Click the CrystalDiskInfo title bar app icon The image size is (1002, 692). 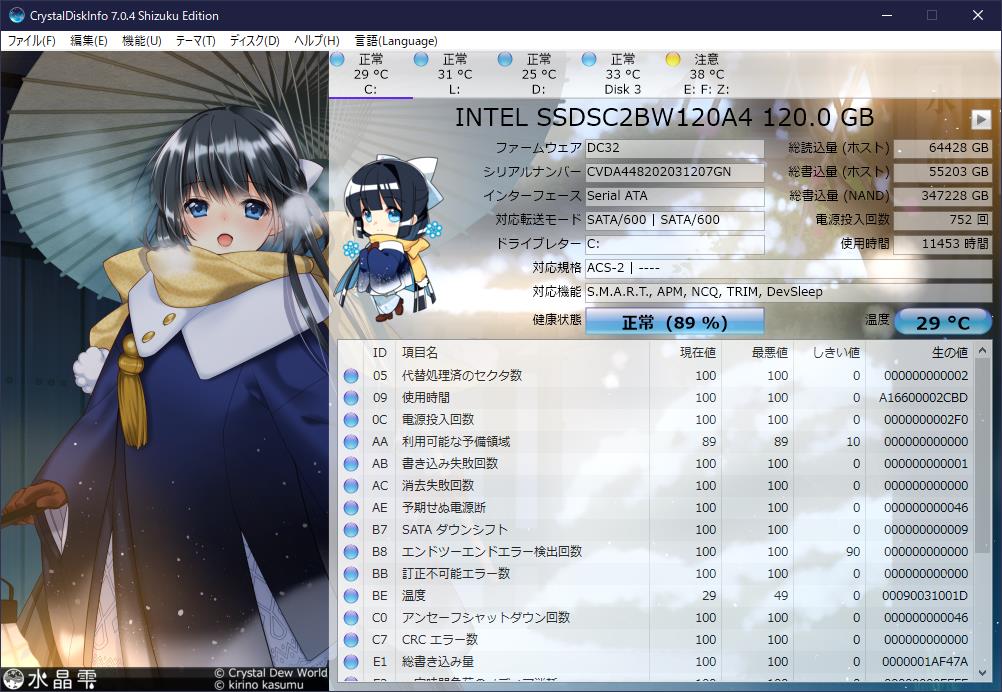click(15, 15)
